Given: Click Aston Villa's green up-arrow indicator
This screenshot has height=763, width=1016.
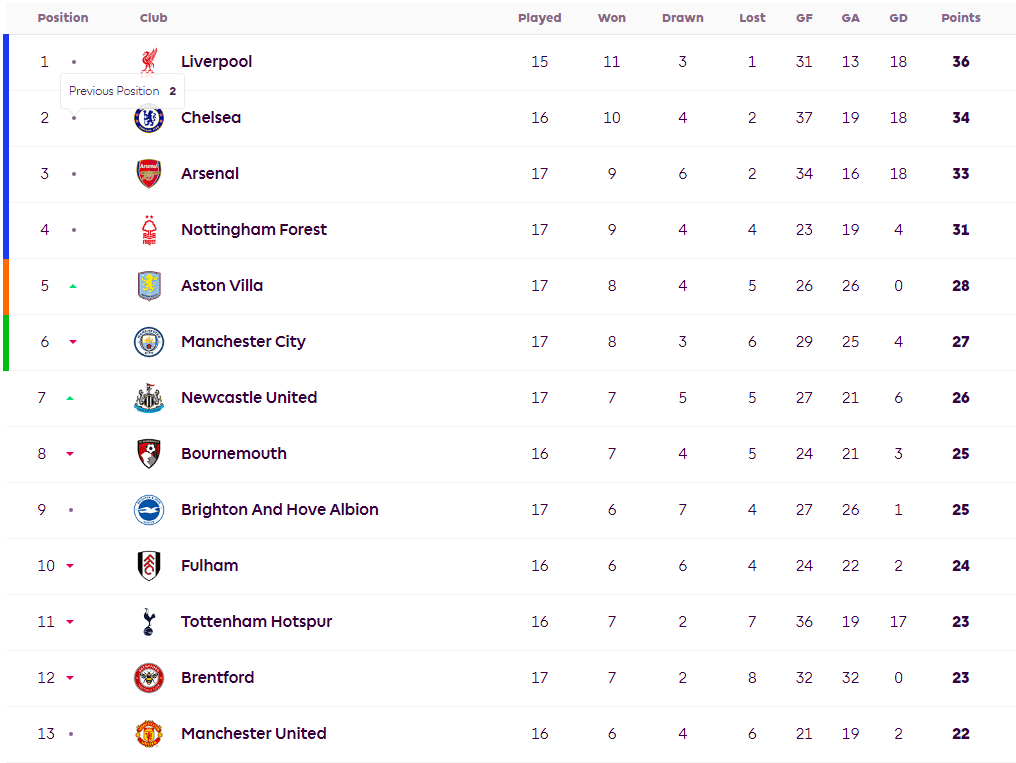Looking at the screenshot, I should click(73, 286).
